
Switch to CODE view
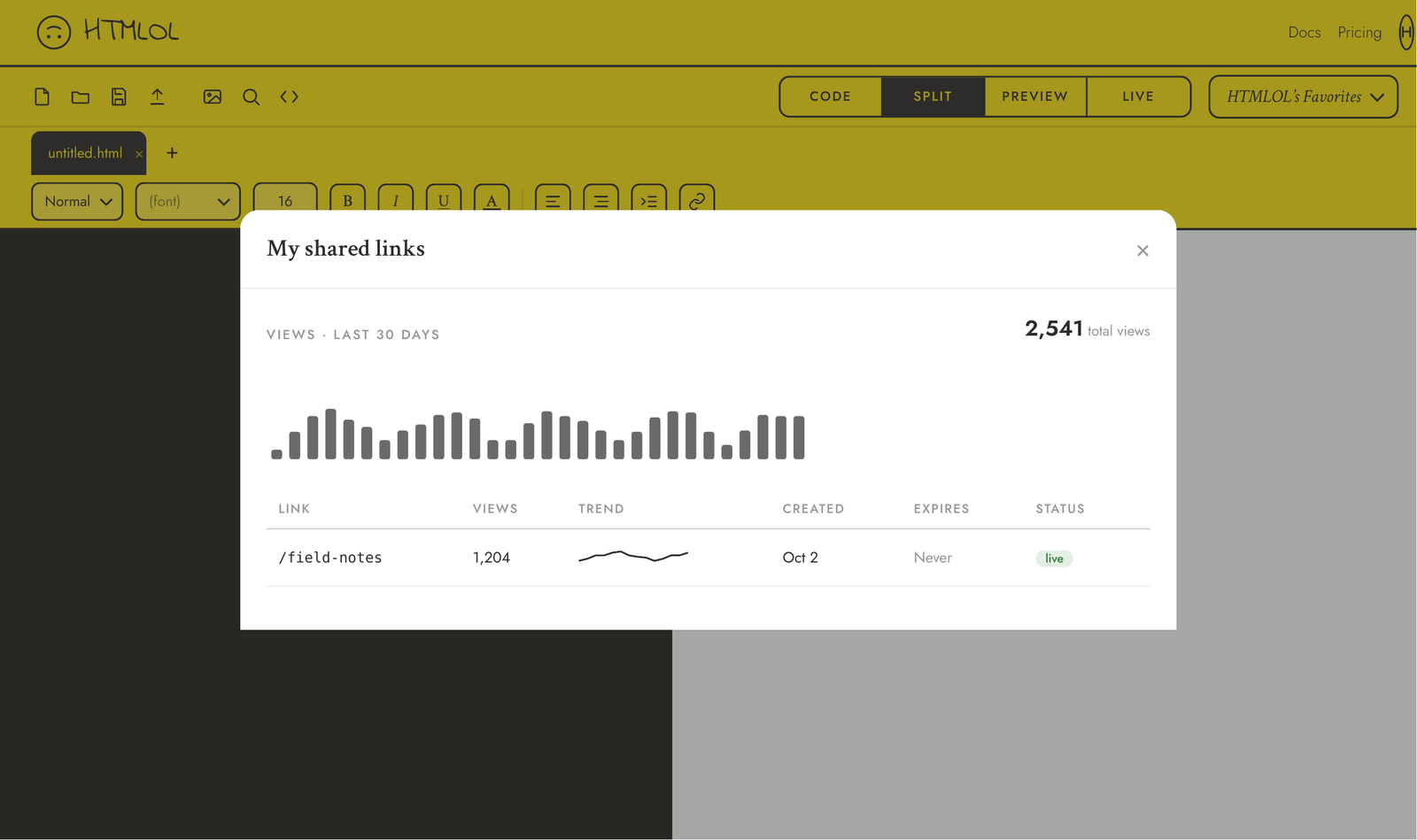pos(830,96)
